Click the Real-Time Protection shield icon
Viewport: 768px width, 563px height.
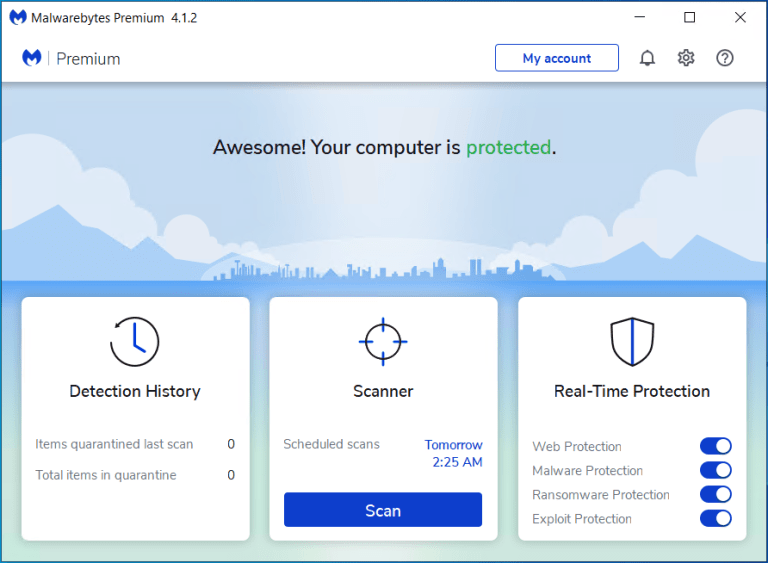click(632, 342)
